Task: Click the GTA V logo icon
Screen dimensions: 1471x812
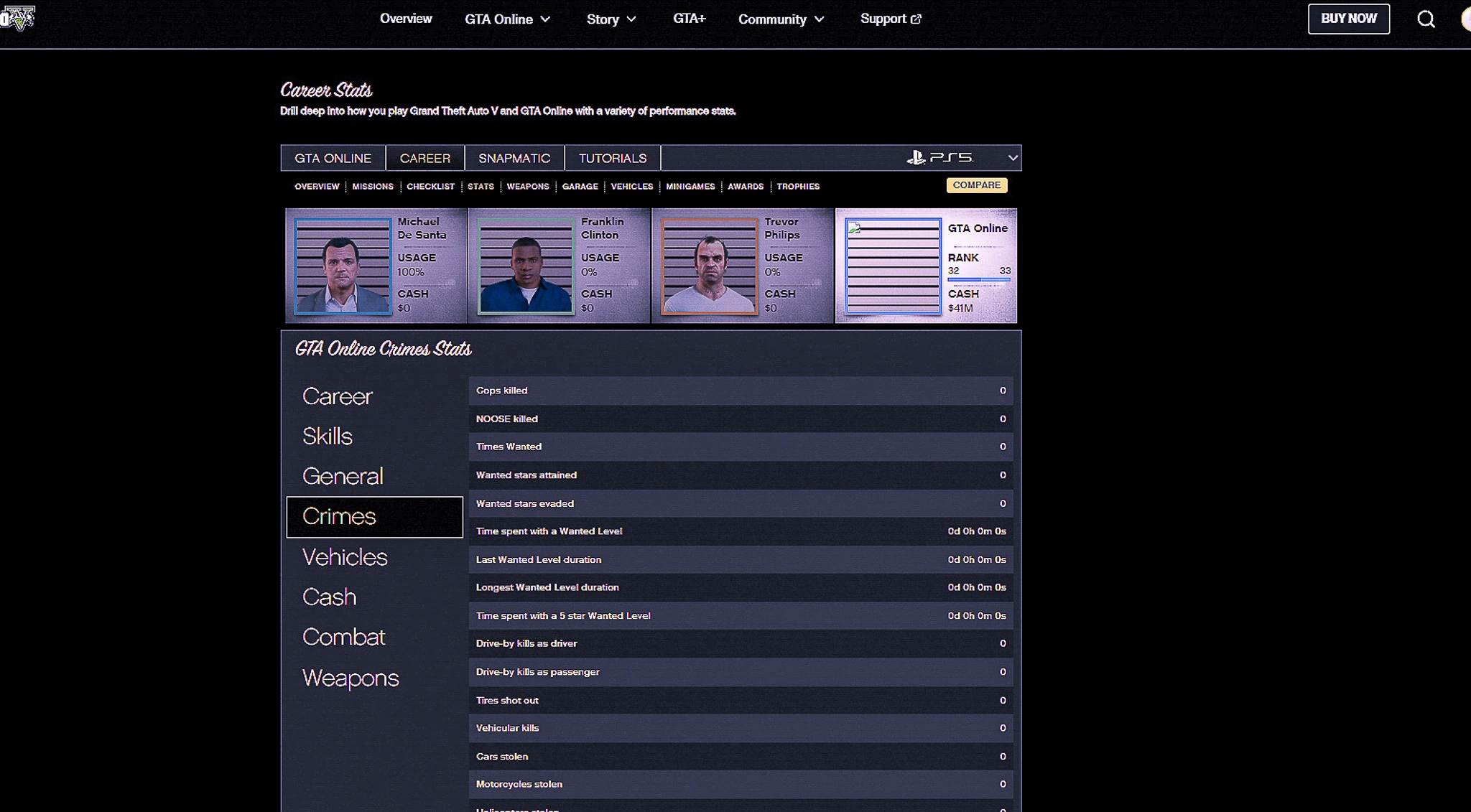Action: pos(18,17)
